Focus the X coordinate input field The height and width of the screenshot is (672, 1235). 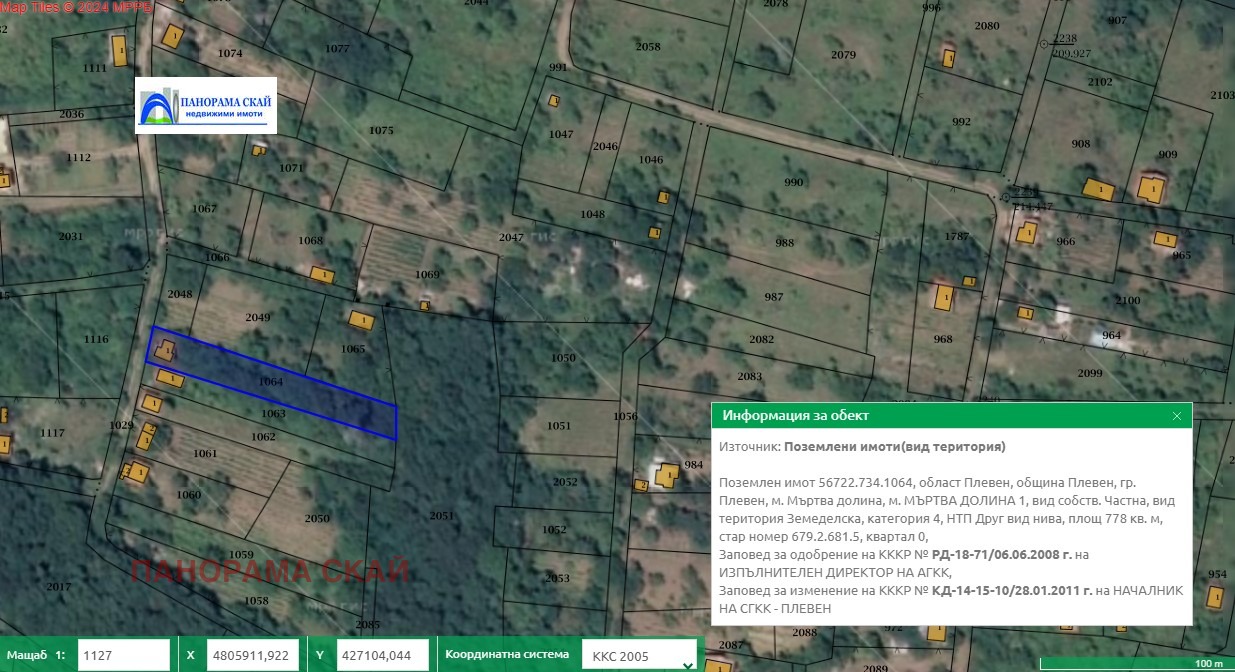point(253,656)
